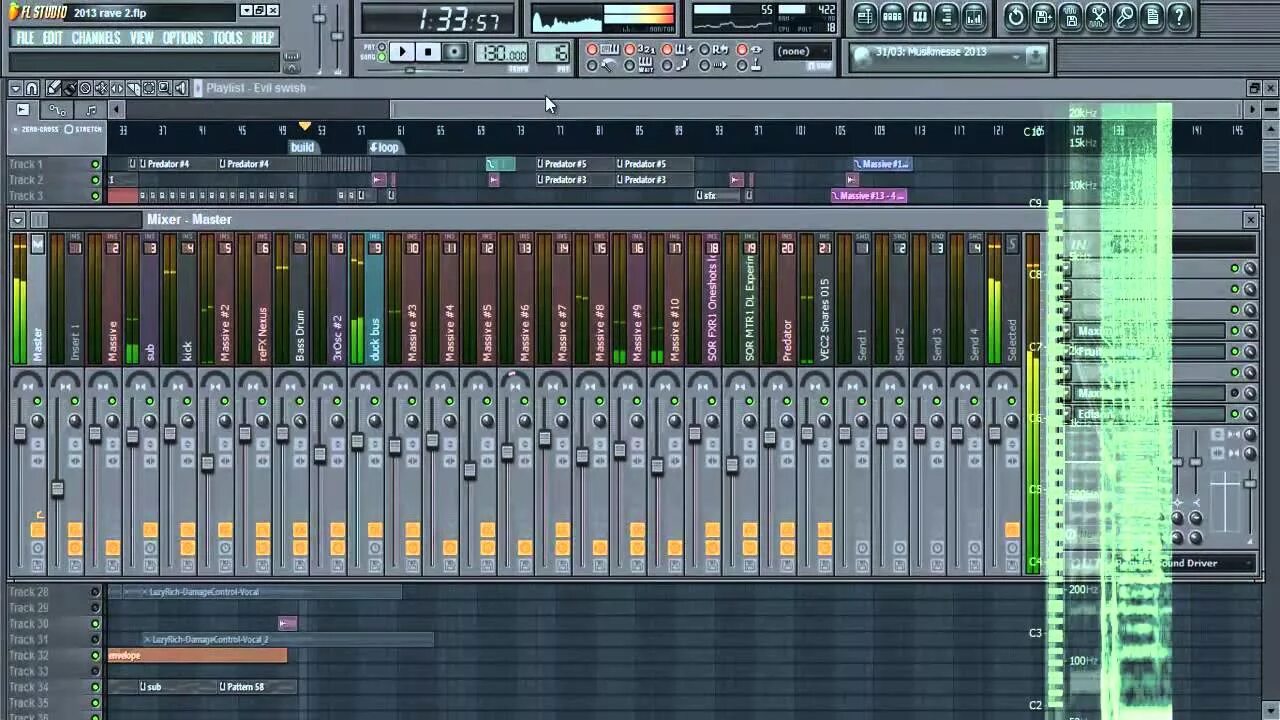Open the Mixer options dropdown arrow

[18, 220]
